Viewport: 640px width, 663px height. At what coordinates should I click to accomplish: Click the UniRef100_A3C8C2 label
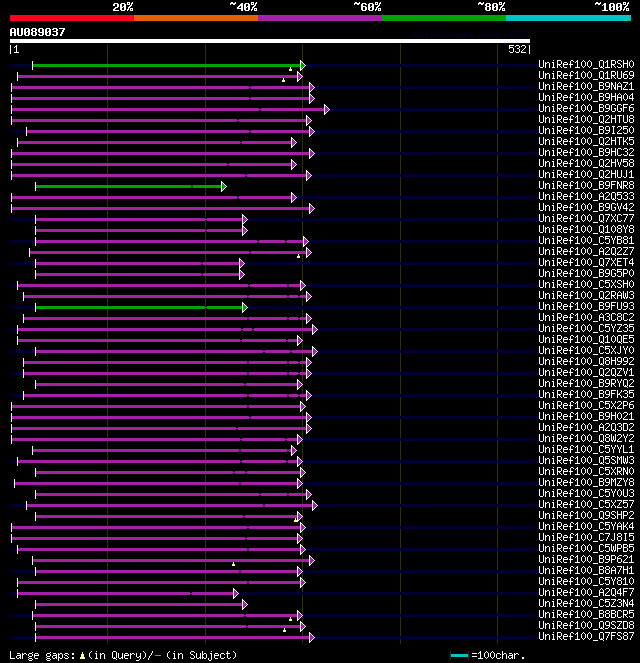click(586, 317)
